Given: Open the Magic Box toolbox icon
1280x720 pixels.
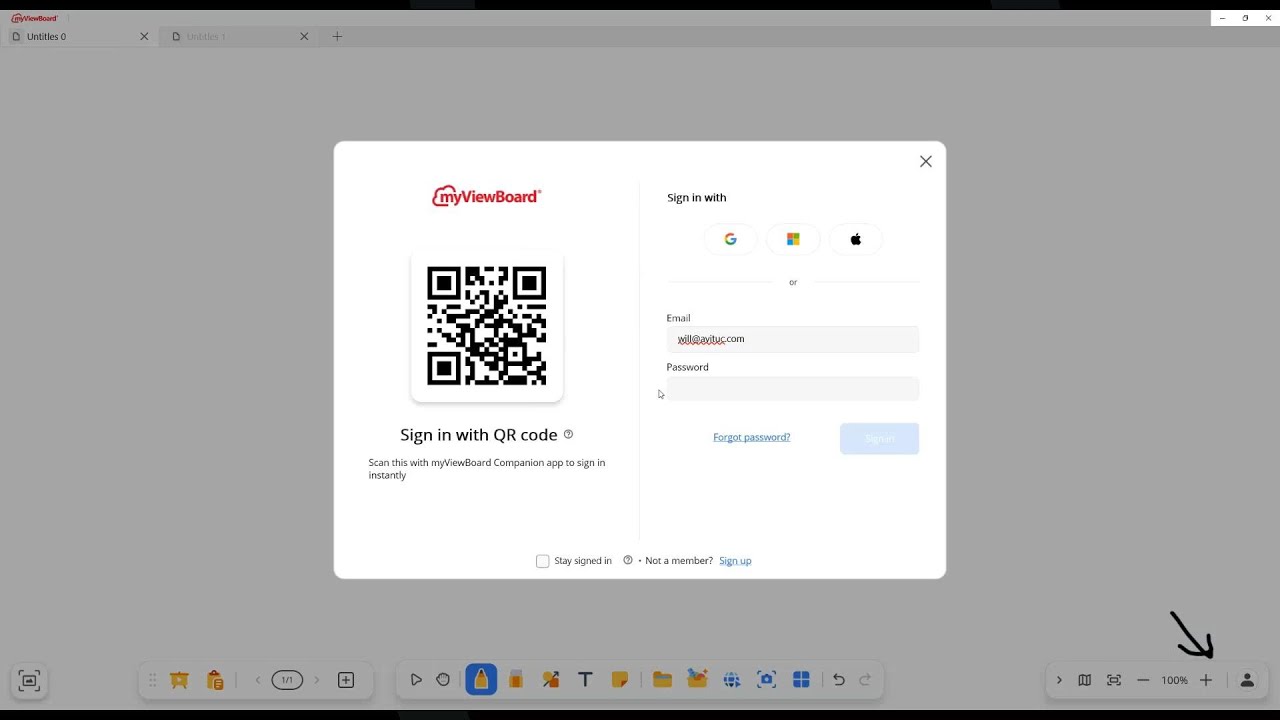Looking at the screenshot, I should point(697,679).
